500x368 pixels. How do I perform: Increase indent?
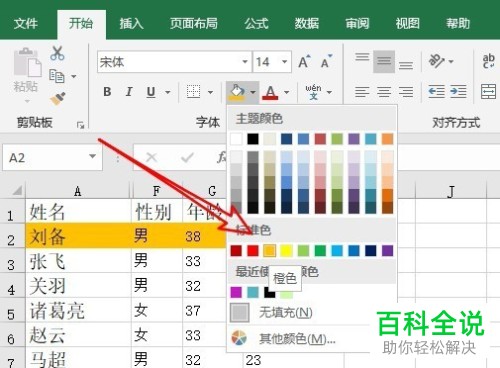(x=458, y=92)
